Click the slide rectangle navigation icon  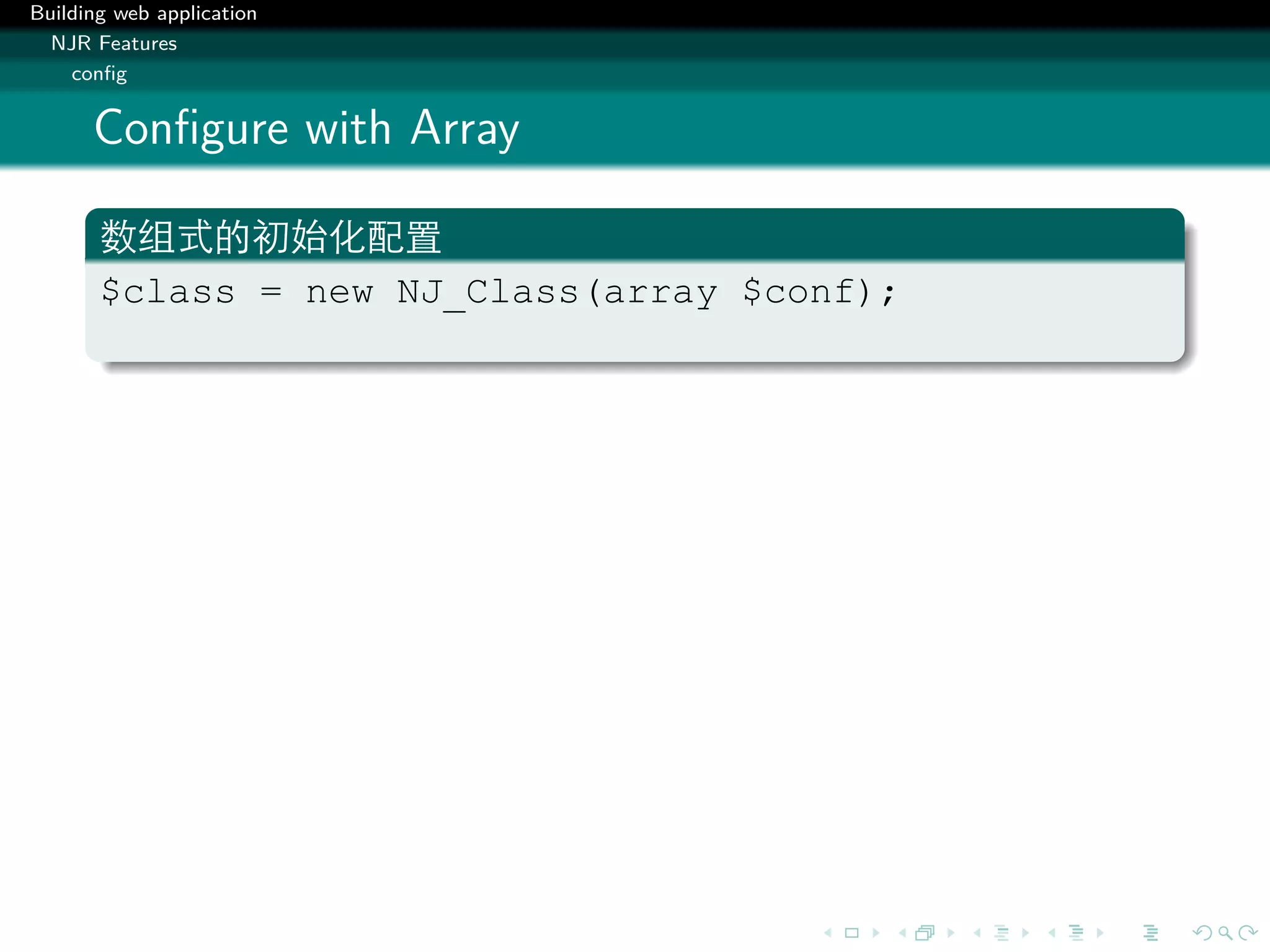(852, 933)
